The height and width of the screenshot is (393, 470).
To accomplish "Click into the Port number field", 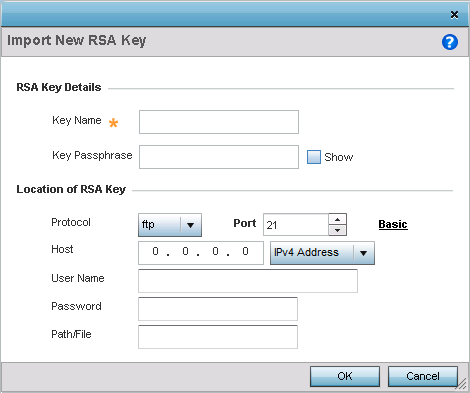I will click(296, 225).
